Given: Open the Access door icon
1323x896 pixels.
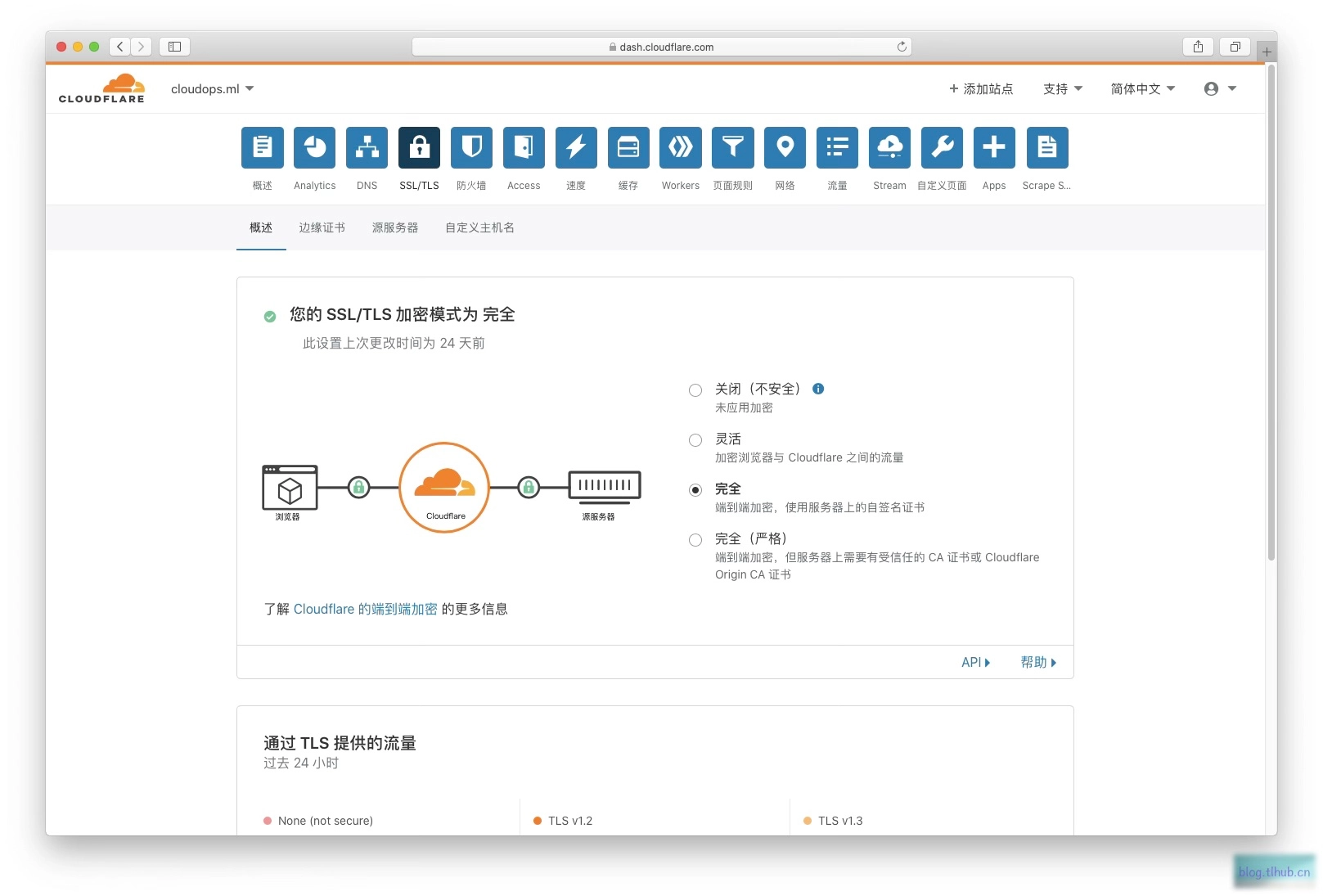Looking at the screenshot, I should point(524,147).
